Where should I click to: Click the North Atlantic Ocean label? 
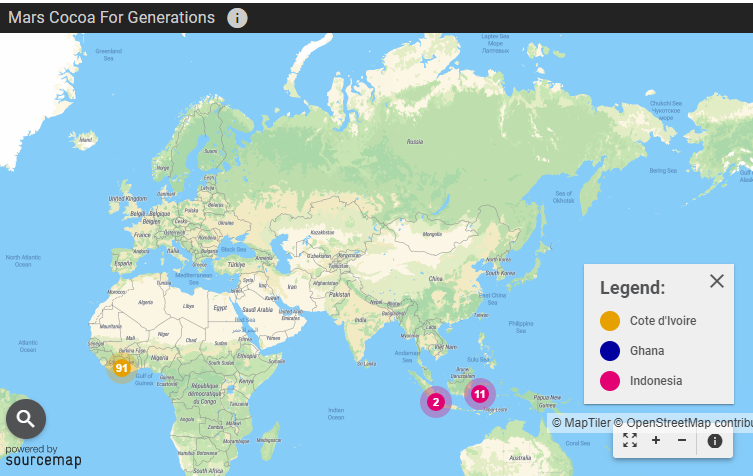(x=23, y=261)
